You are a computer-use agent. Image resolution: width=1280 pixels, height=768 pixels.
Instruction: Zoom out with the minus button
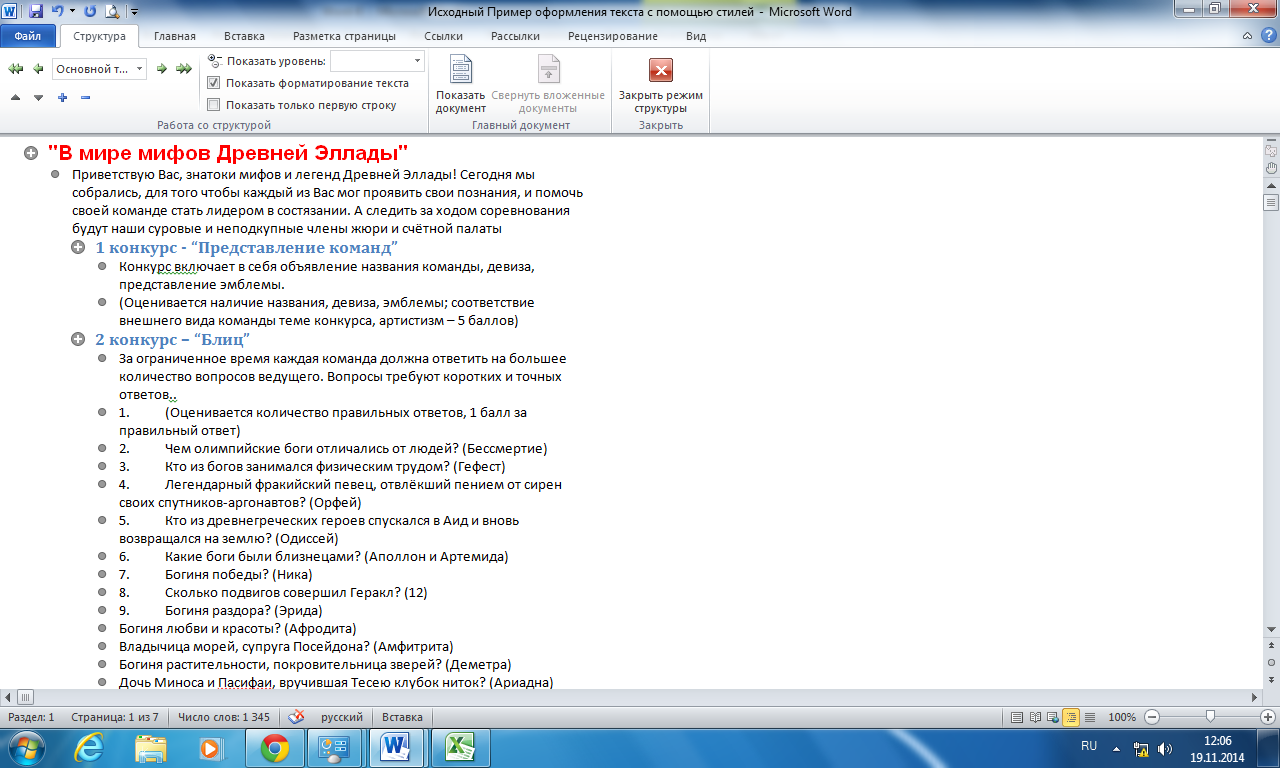pyautogui.click(x=1152, y=717)
